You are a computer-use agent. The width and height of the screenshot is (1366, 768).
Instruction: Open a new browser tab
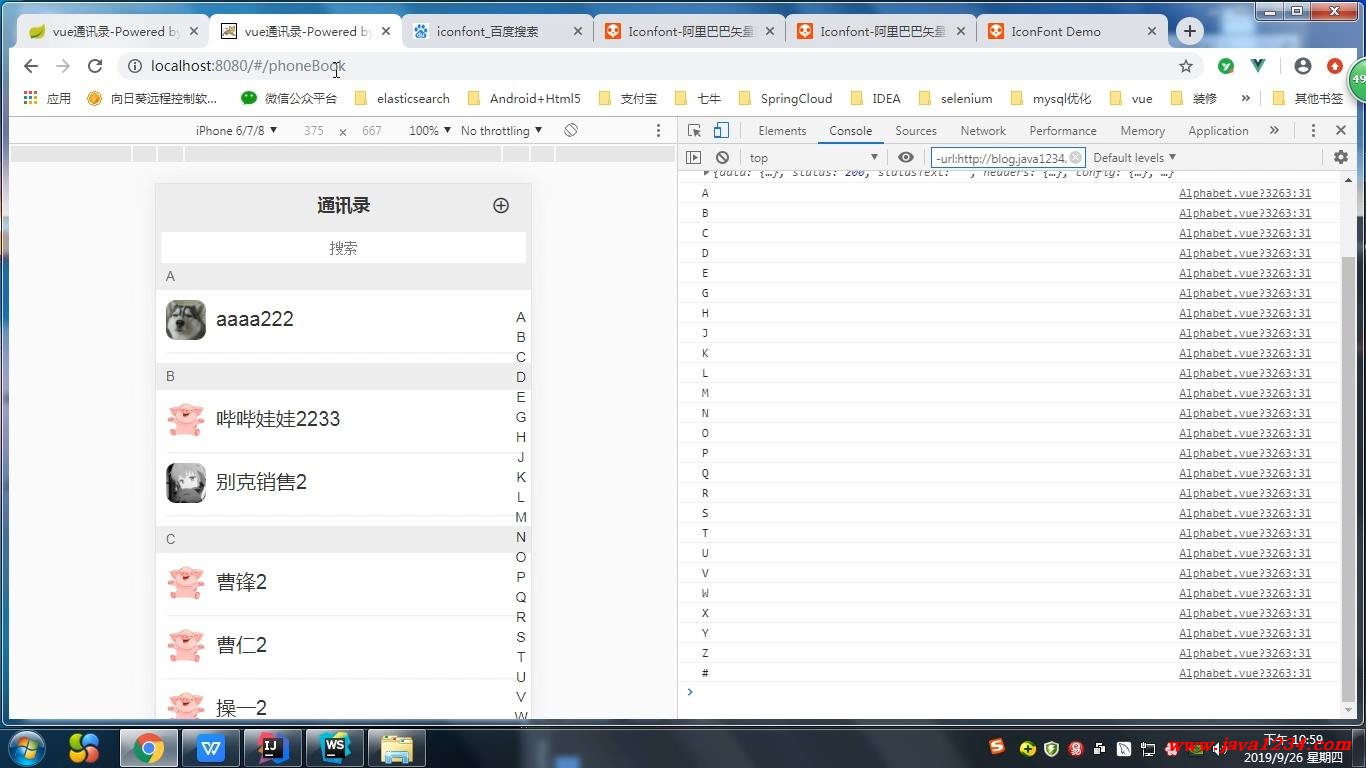tap(1189, 31)
